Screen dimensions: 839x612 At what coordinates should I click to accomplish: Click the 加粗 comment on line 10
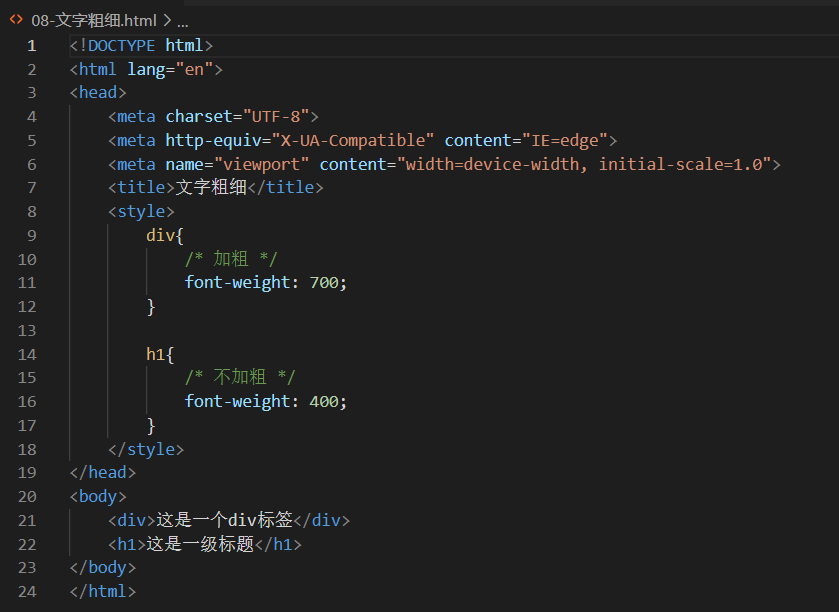(231, 259)
